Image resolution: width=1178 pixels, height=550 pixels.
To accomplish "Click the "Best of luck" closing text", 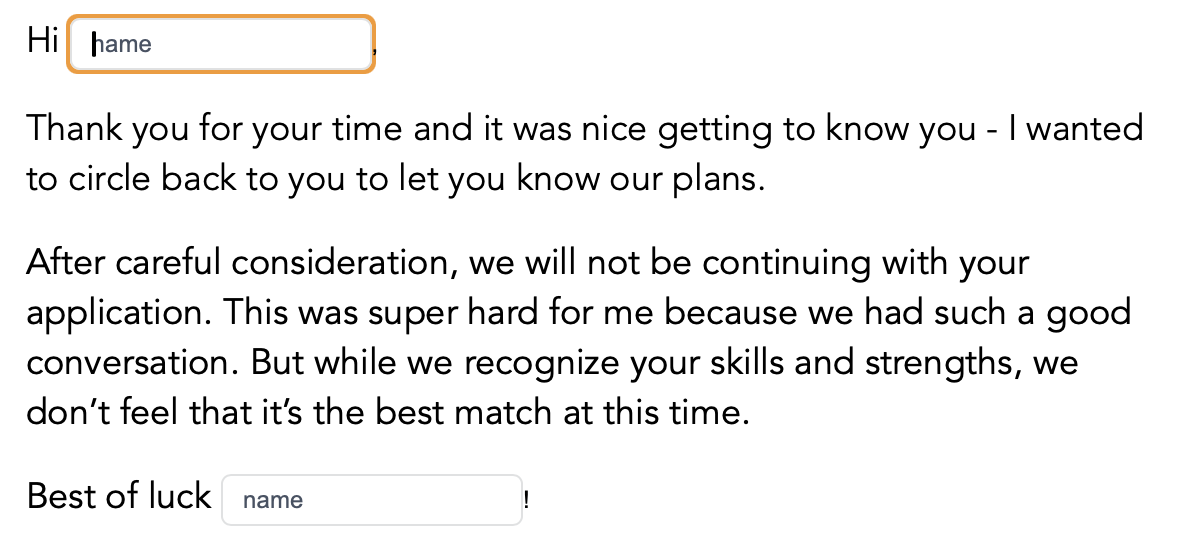I will (x=119, y=496).
